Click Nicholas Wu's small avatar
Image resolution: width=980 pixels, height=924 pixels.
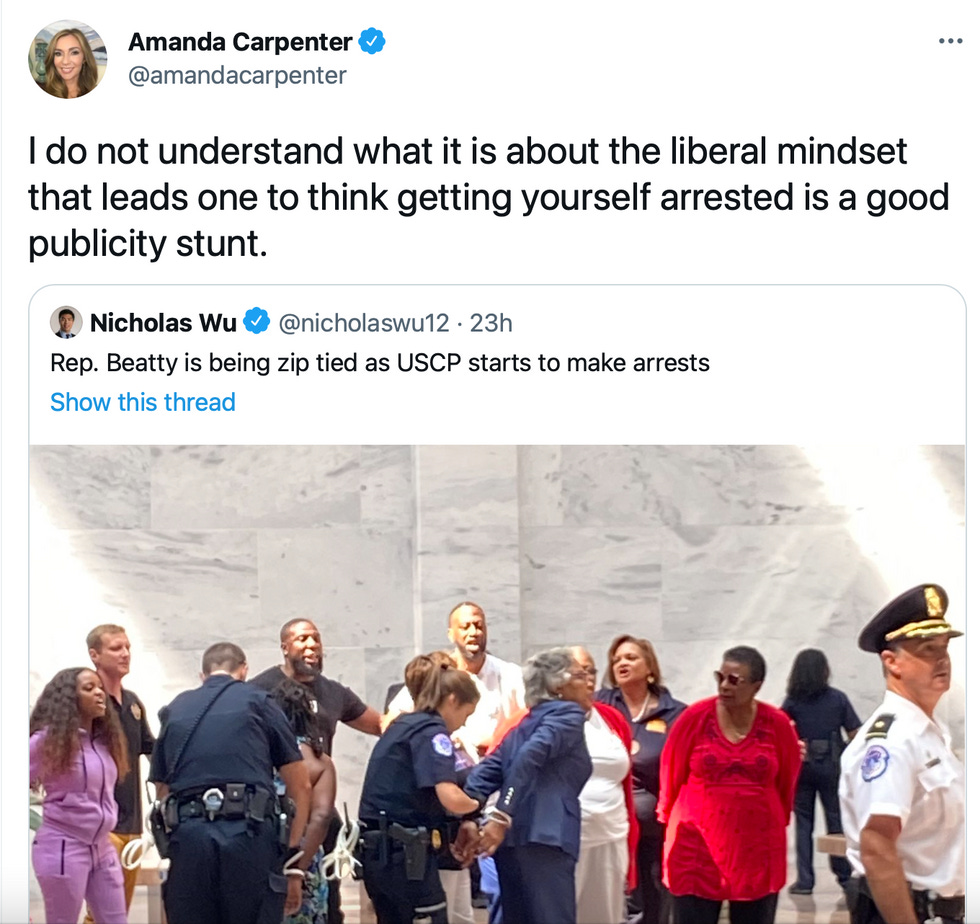(x=66, y=323)
